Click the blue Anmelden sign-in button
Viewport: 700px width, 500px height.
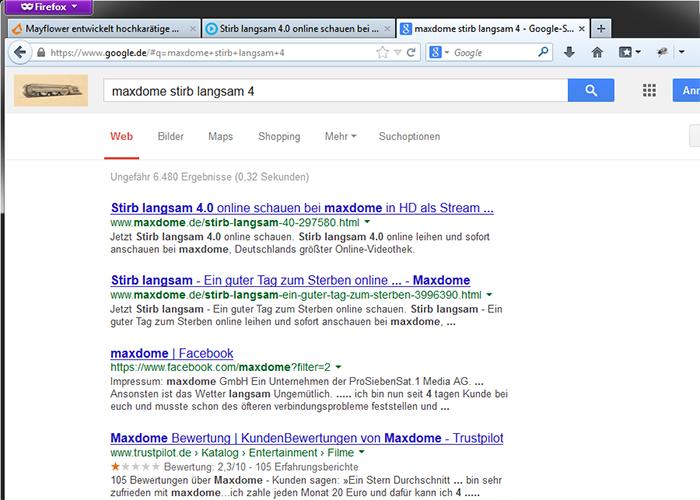point(687,91)
